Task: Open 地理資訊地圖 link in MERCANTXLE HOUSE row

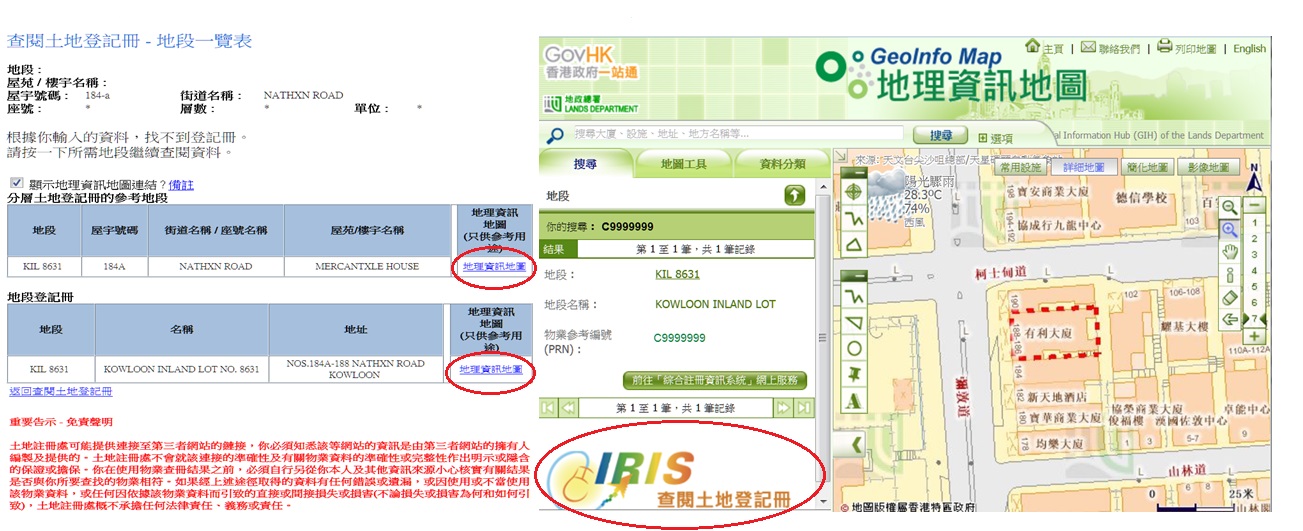Action: tap(493, 267)
